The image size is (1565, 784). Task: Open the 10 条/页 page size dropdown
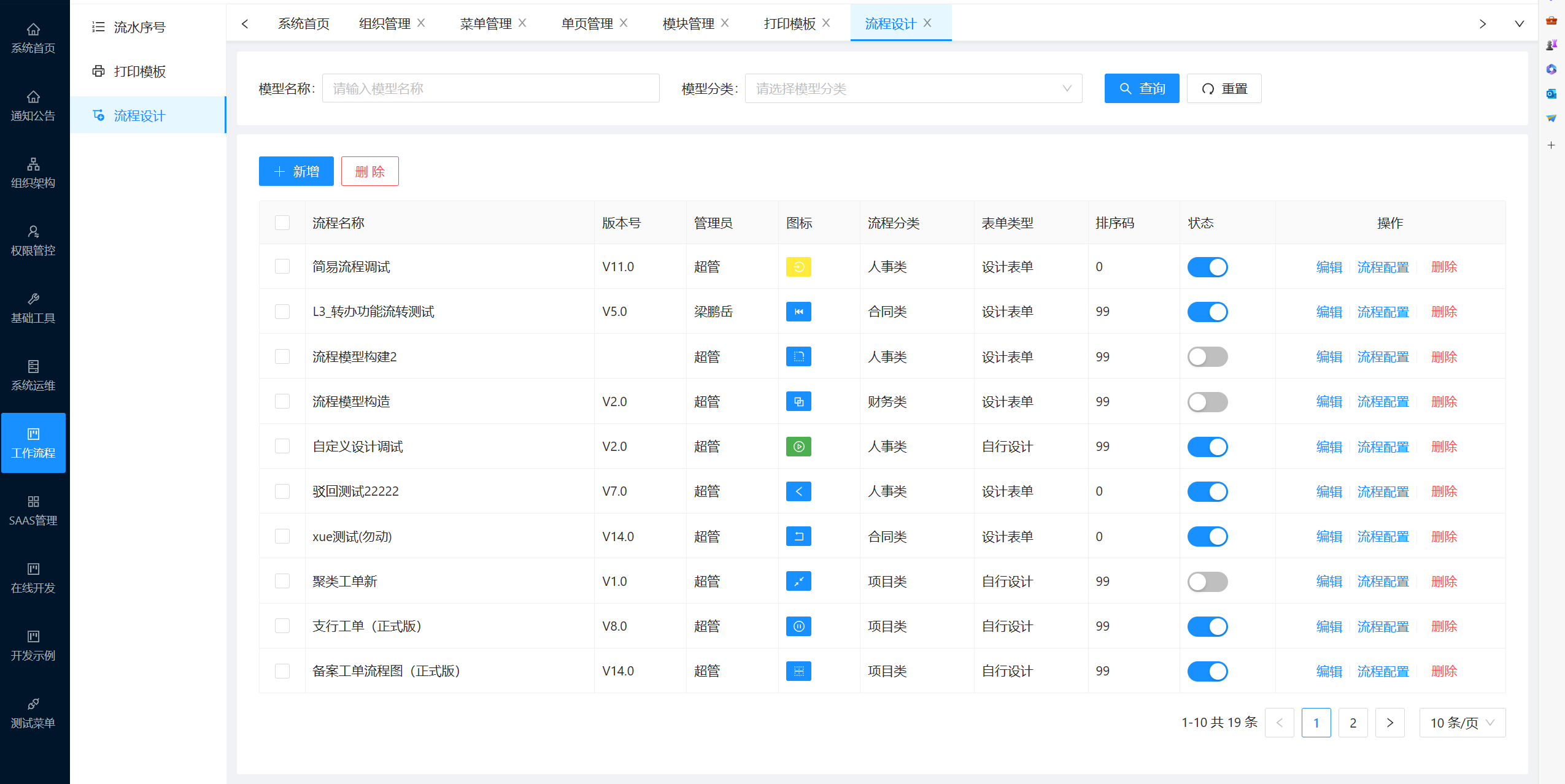[x=1462, y=723]
